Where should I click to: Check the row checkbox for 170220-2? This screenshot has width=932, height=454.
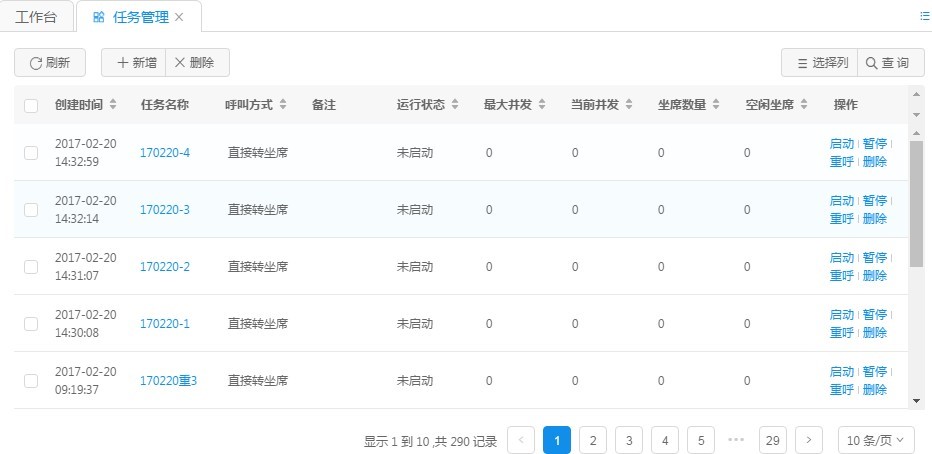[31, 267]
